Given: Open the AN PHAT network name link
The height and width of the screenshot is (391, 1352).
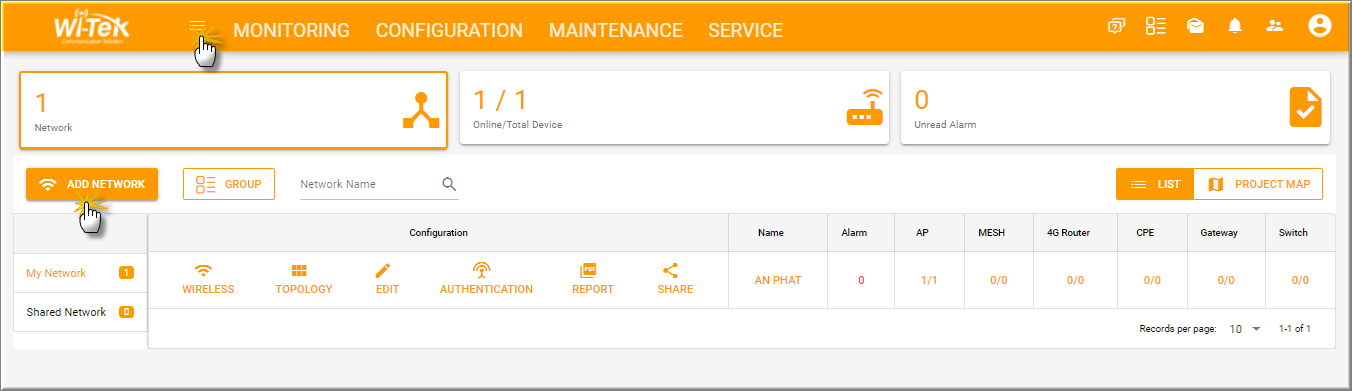Looking at the screenshot, I should pyautogui.click(x=778, y=280).
